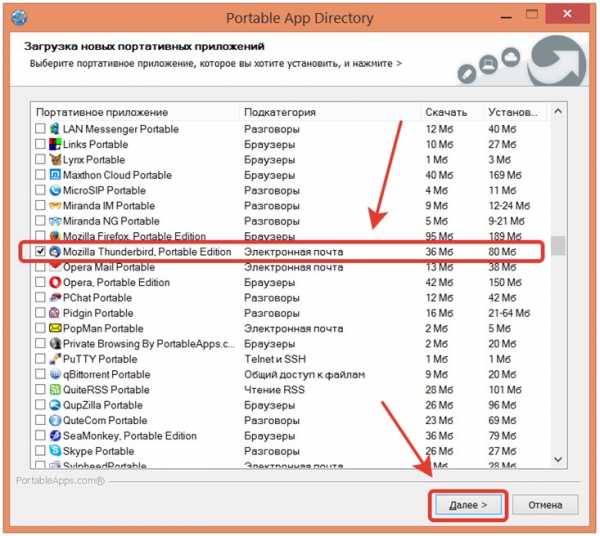Viewport: 600px width, 536px height.
Task: Enable the Lynx Portable checkbox
Action: [x=40, y=159]
